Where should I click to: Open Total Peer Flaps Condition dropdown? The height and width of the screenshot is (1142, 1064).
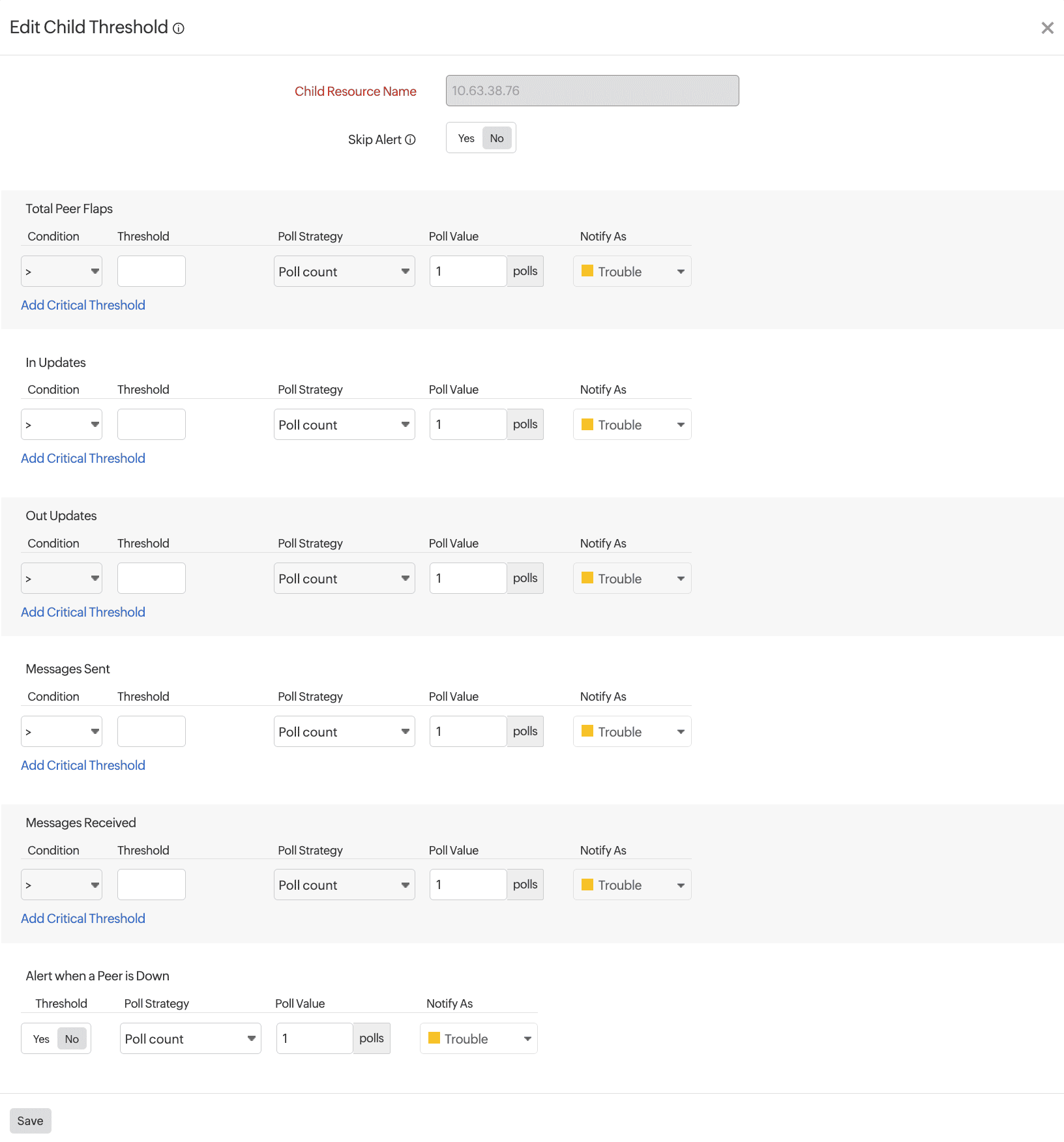(x=62, y=272)
